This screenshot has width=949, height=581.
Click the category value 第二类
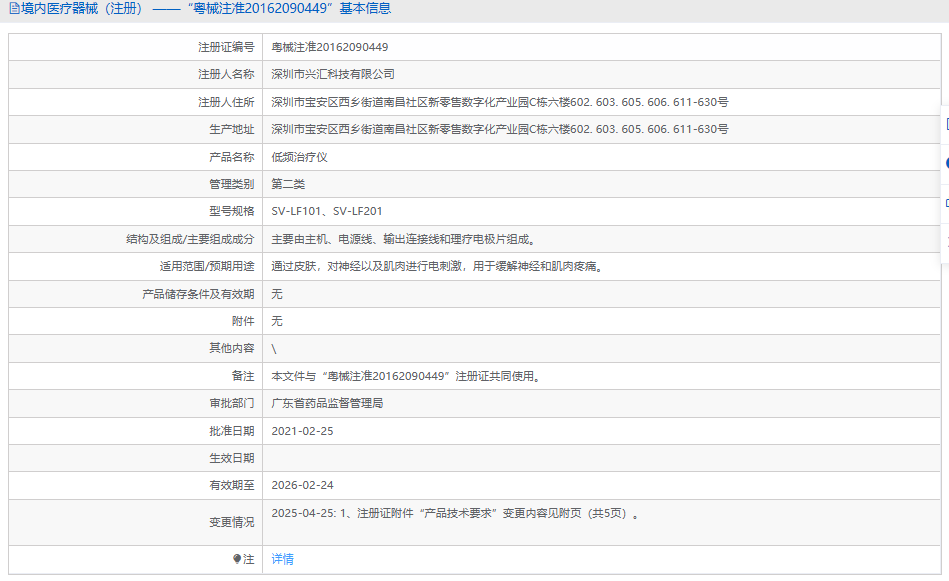tap(287, 185)
